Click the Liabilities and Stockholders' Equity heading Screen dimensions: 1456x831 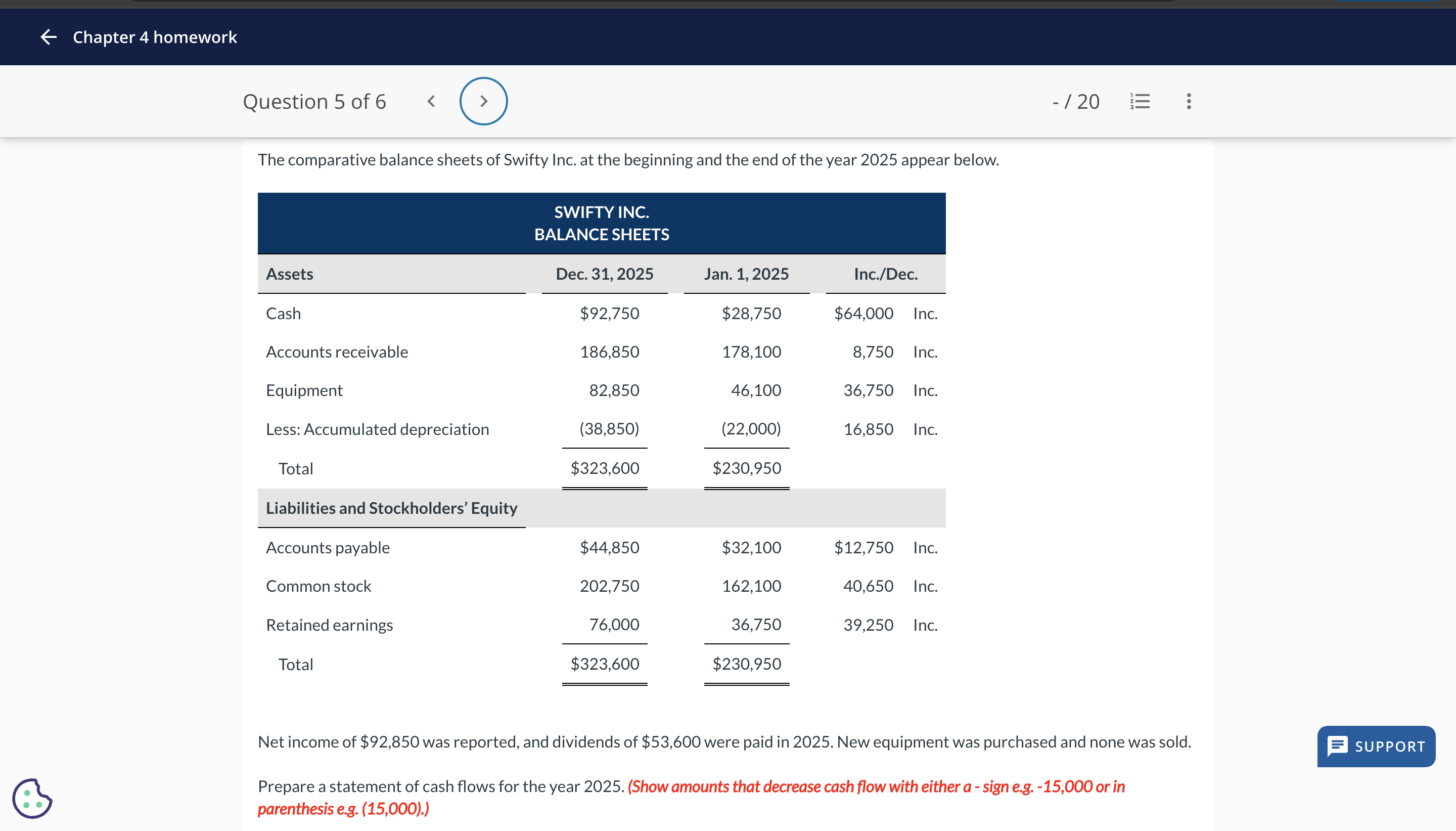point(391,508)
